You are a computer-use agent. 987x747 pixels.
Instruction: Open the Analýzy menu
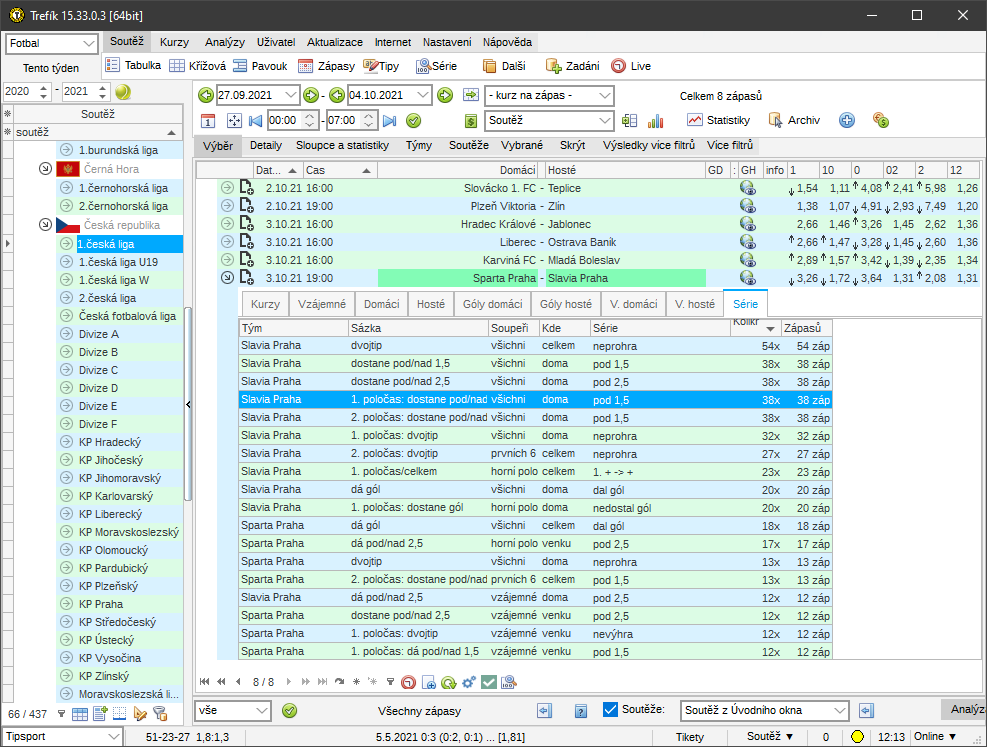pyautogui.click(x=225, y=42)
